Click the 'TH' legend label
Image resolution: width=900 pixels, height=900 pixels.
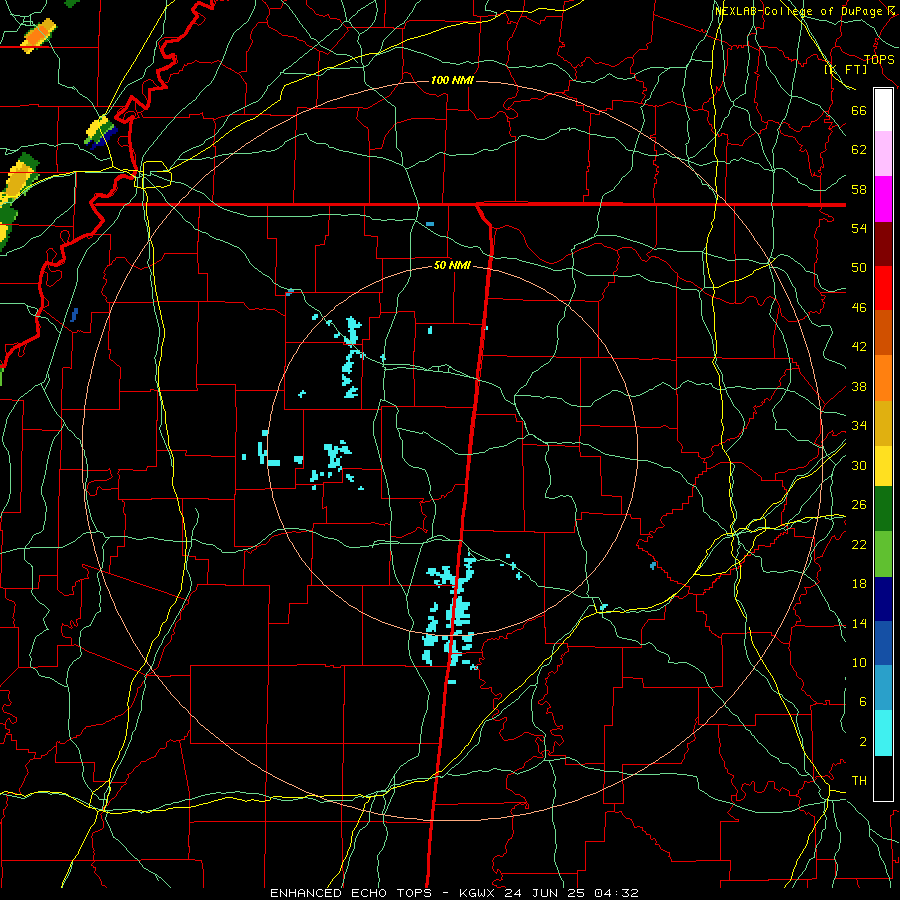pos(859,781)
